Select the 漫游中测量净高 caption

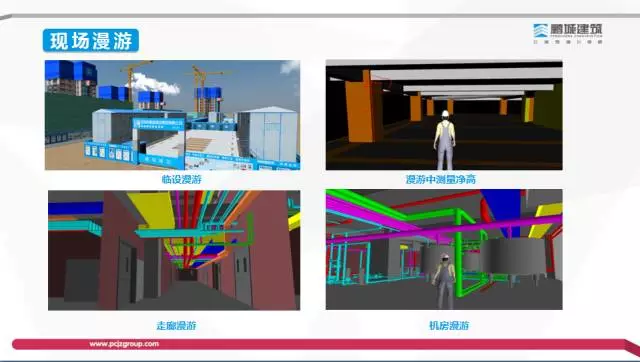(441, 179)
